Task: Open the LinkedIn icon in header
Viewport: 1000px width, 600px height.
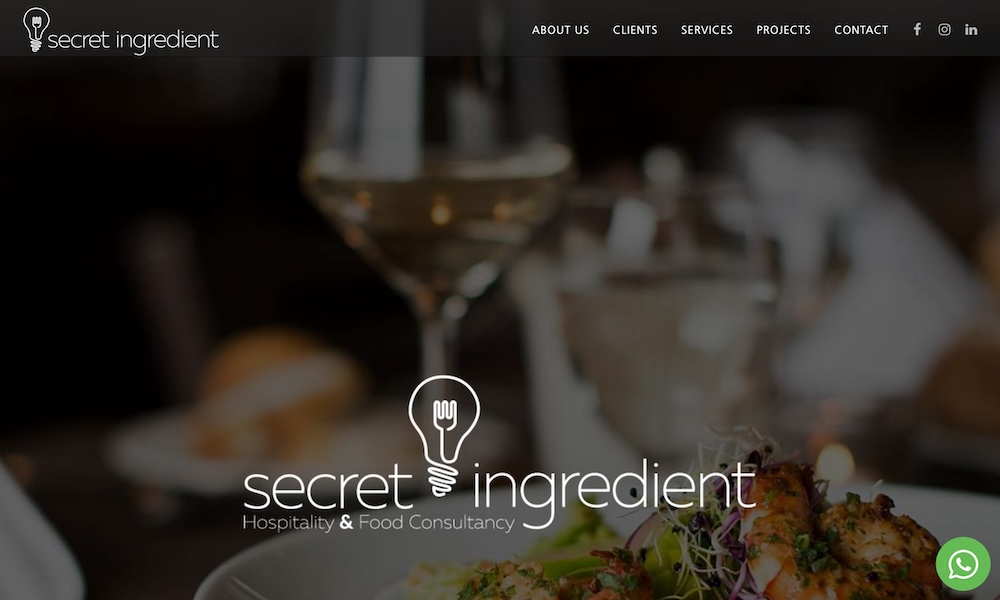Action: coord(971,29)
